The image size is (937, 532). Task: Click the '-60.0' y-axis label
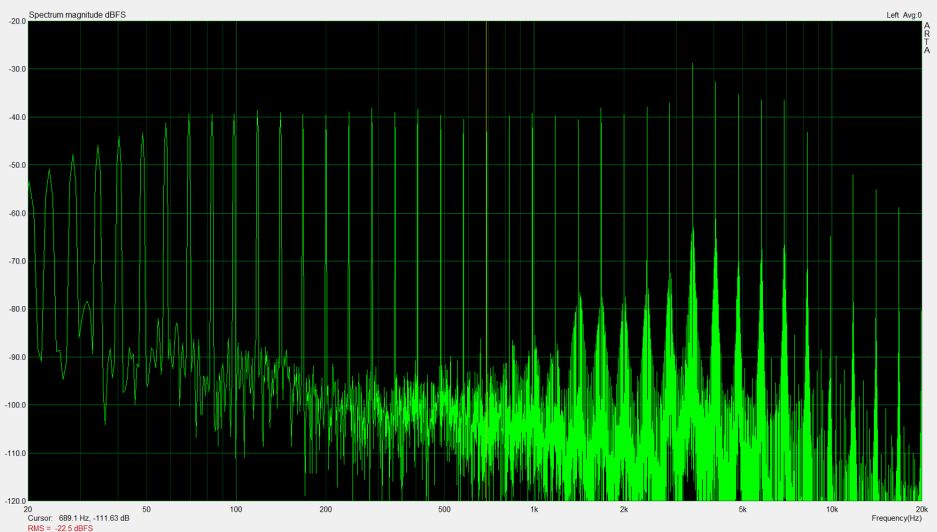coord(17,213)
